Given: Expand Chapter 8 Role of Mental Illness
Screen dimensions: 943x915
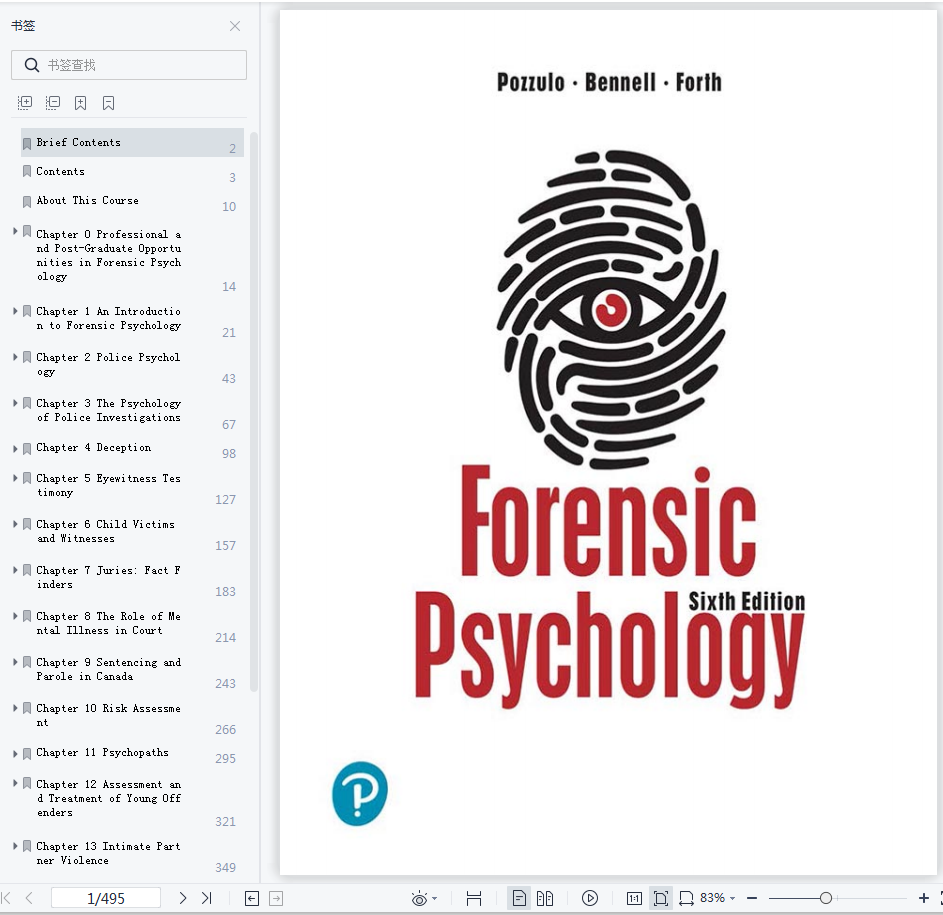Looking at the screenshot, I should (x=15, y=616).
